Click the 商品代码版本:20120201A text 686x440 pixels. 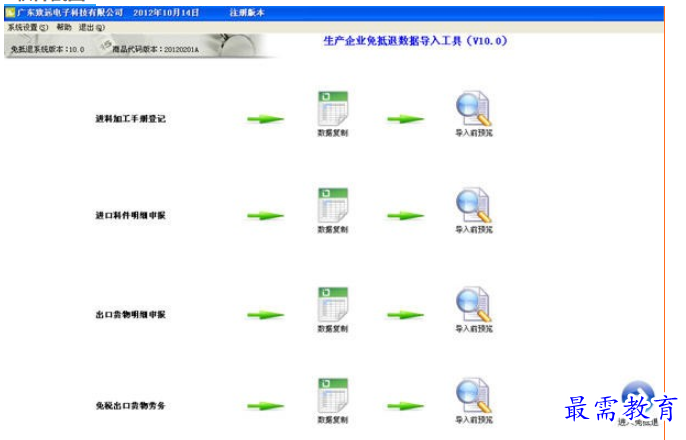pos(155,49)
